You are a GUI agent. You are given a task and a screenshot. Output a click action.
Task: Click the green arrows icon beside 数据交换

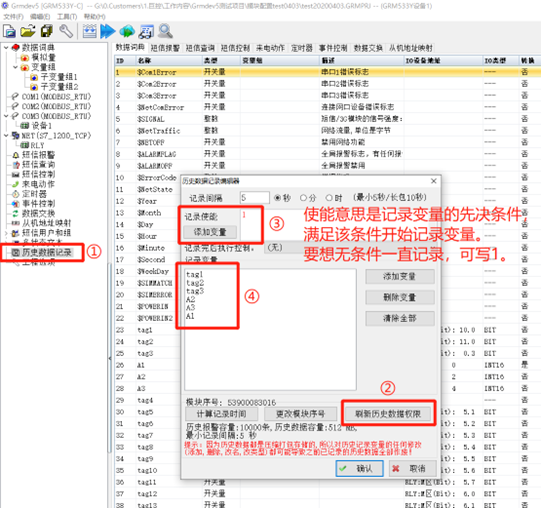pyautogui.click(x=16, y=213)
